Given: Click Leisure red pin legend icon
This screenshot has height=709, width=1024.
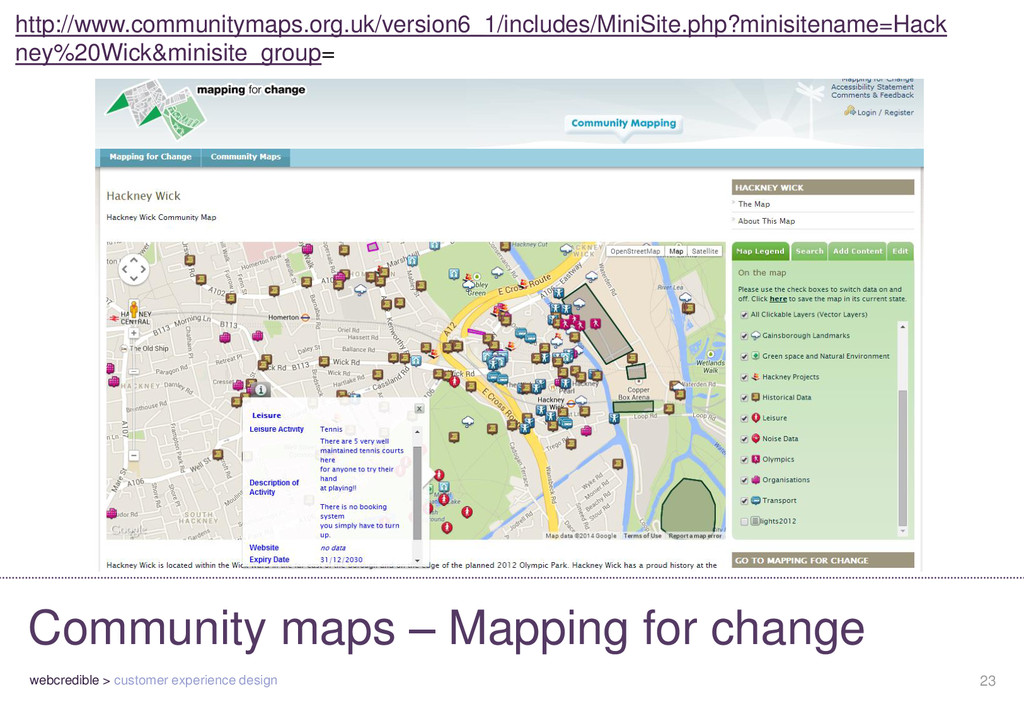Looking at the screenshot, I should pos(756,418).
